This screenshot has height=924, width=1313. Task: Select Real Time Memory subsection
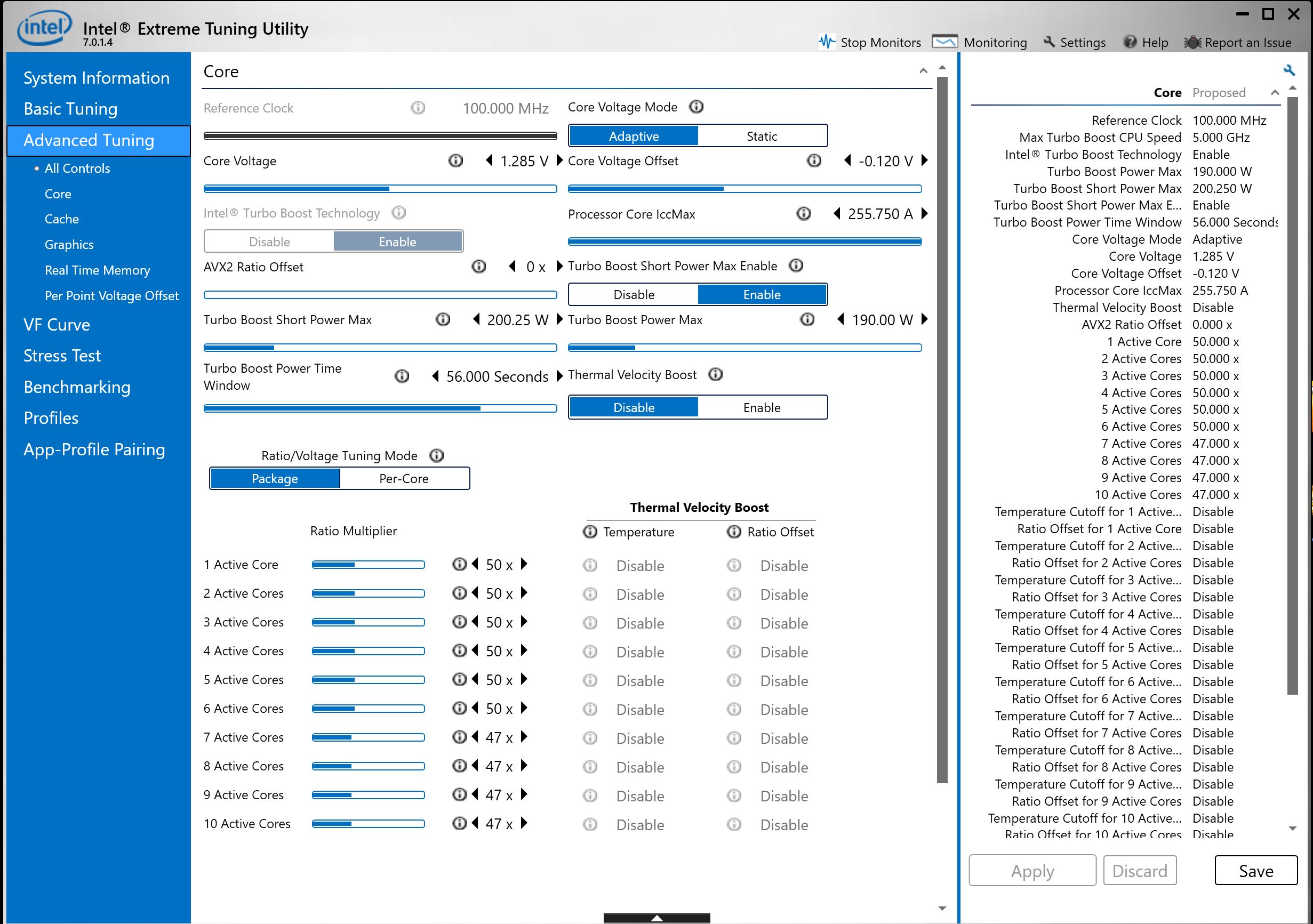pos(97,270)
